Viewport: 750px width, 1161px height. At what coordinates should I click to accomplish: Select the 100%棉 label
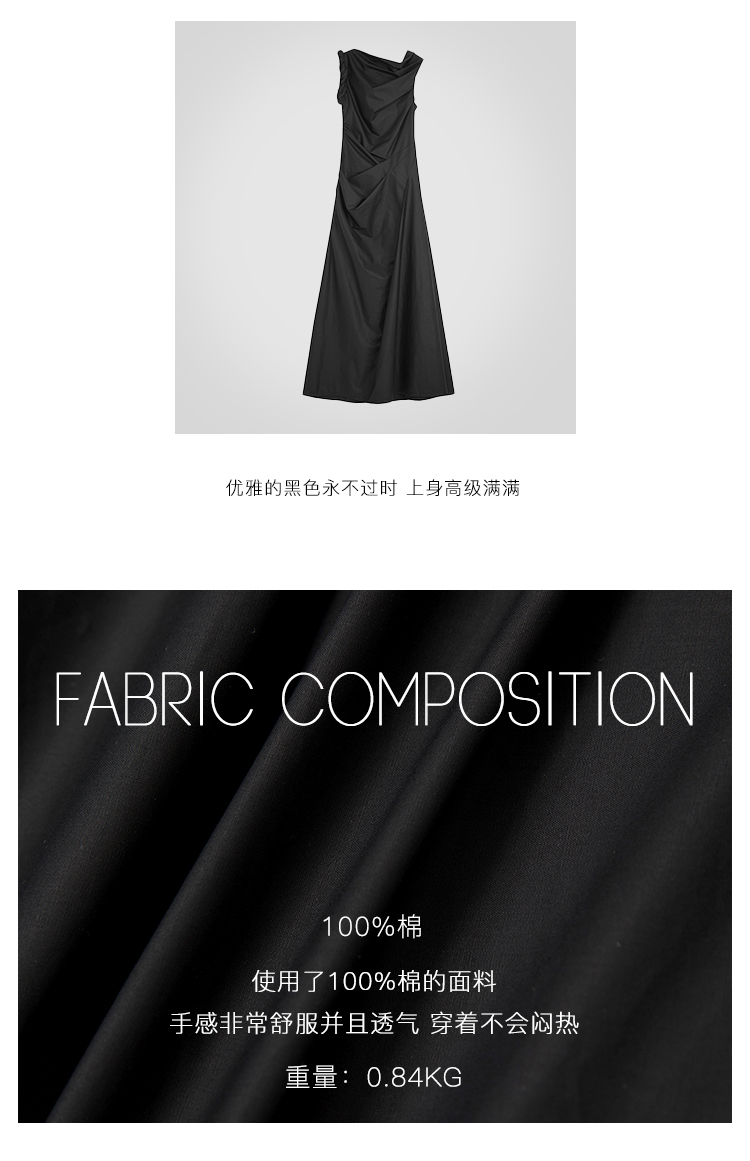pyautogui.click(x=372, y=926)
